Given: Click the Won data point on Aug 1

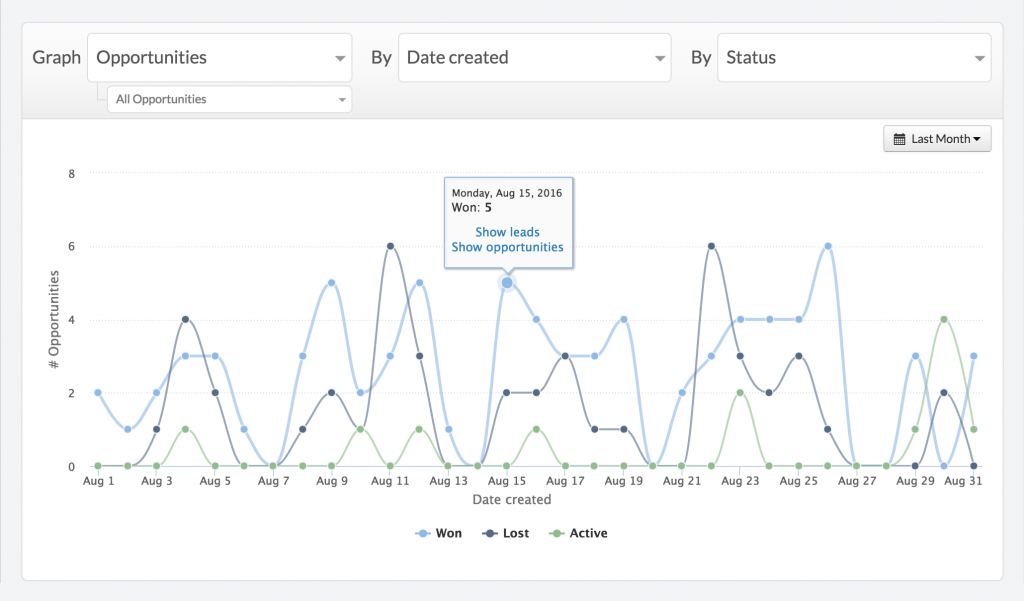Looking at the screenshot, I should 98,392.
